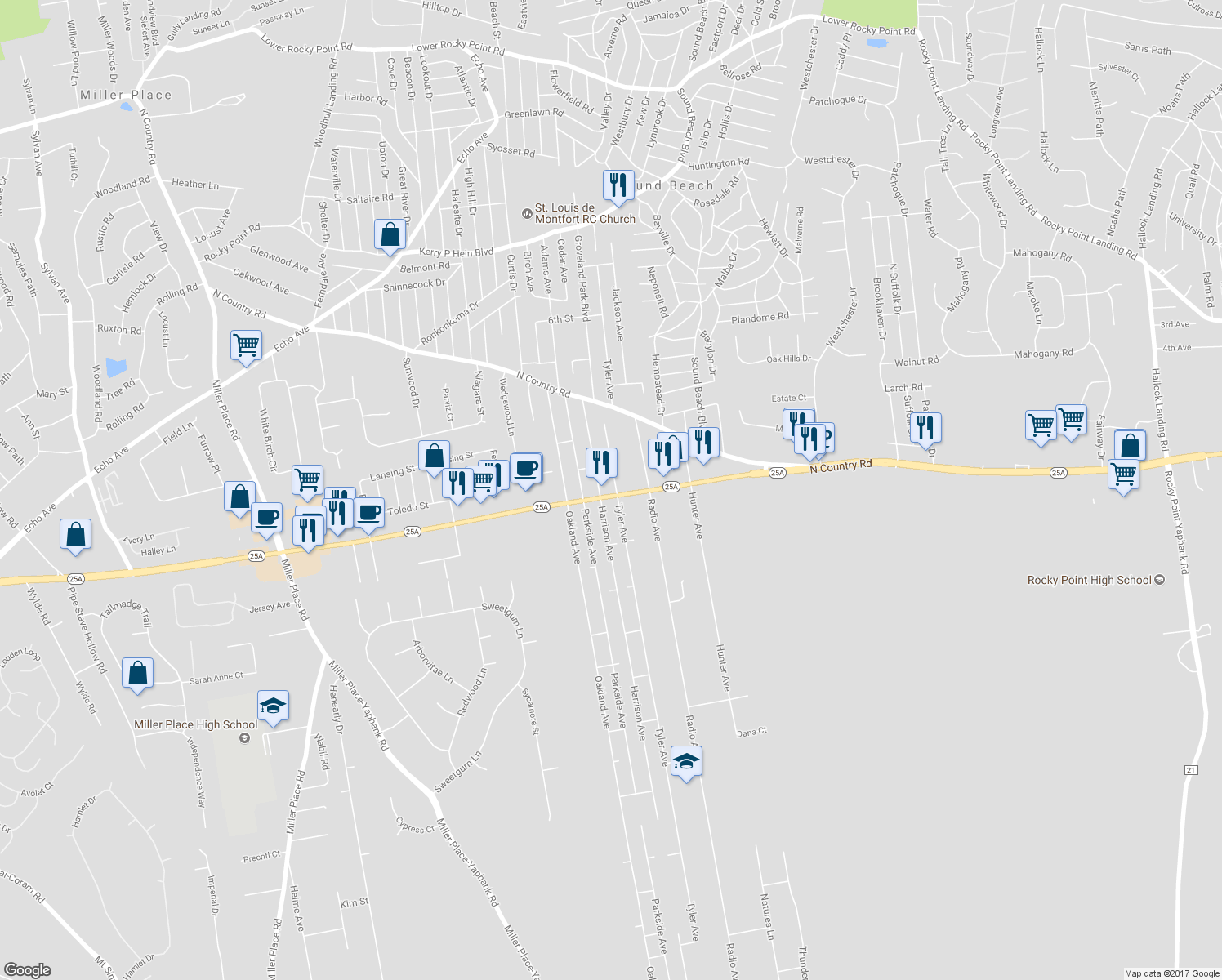Open the shopping bag marker above Kerry P Hein Blvd
The image size is (1222, 980).
click(390, 233)
